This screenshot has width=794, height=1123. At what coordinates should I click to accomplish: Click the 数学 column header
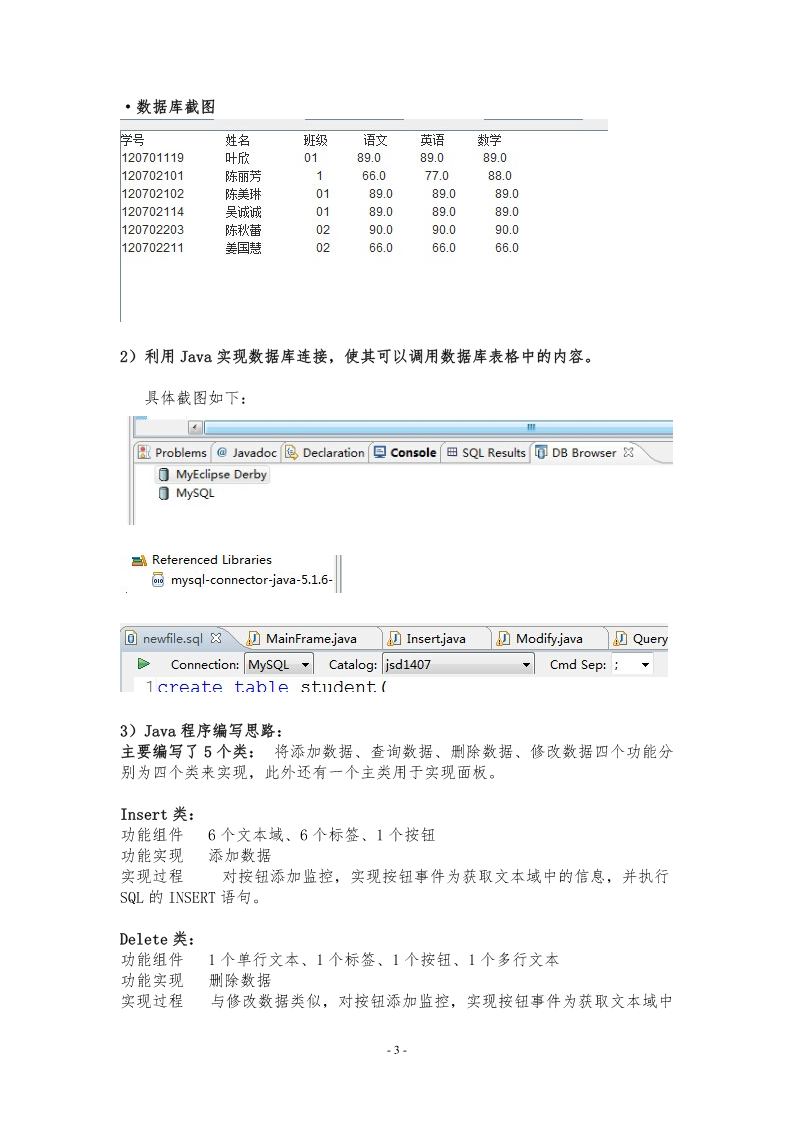(490, 140)
